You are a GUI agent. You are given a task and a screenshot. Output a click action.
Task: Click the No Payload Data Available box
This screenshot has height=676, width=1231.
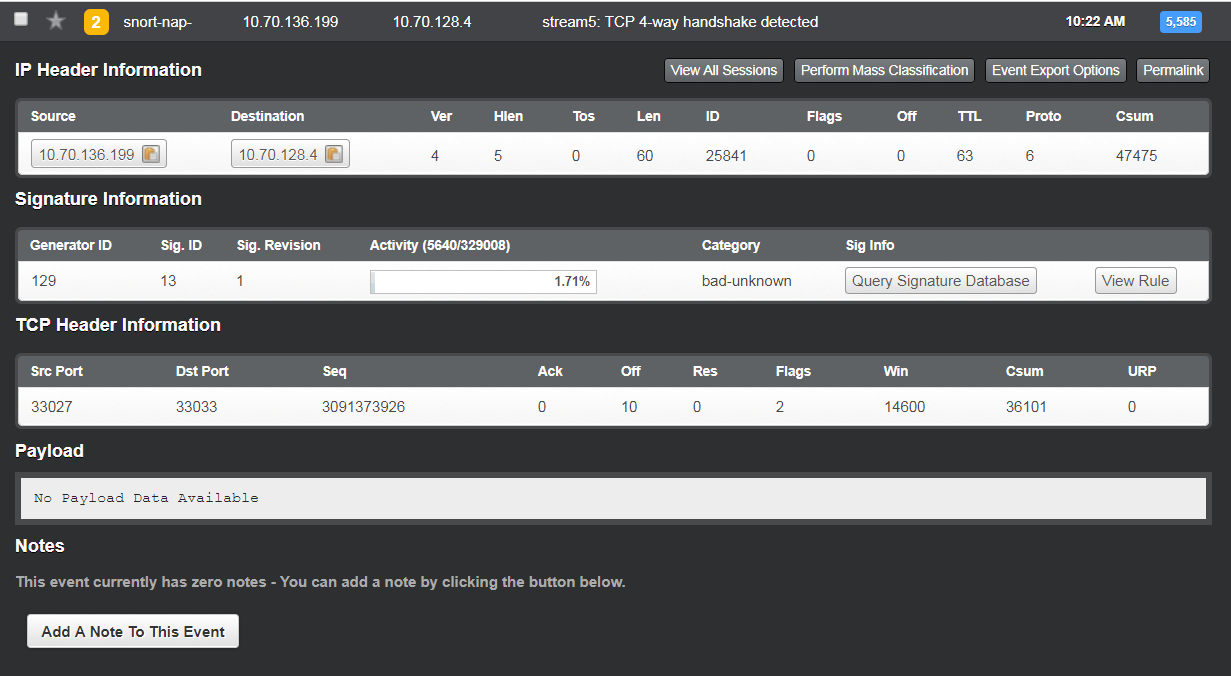(613, 498)
